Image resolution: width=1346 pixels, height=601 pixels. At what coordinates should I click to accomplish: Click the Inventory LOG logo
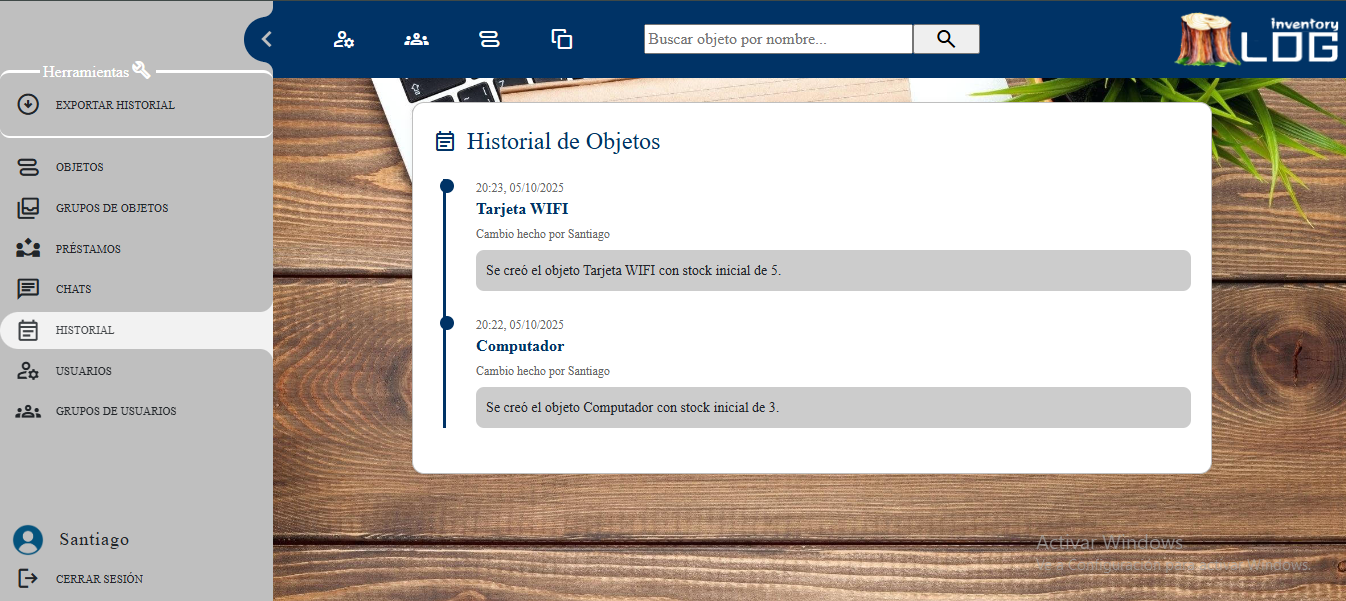tap(1258, 40)
